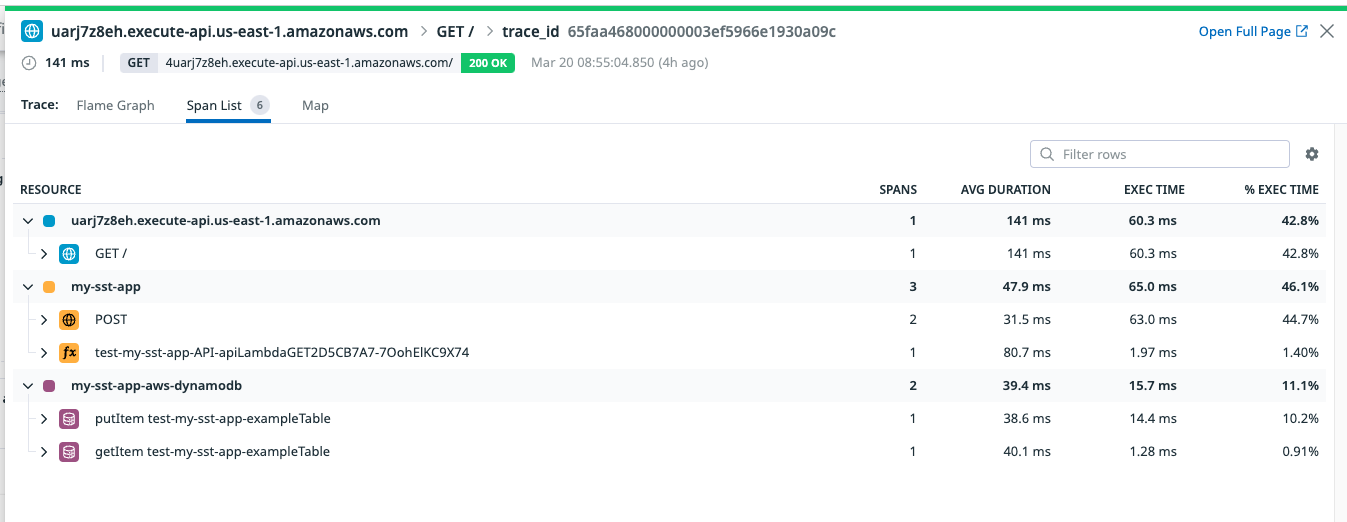Click the database icon for getItem row
This screenshot has height=522, width=1347.
click(x=69, y=452)
